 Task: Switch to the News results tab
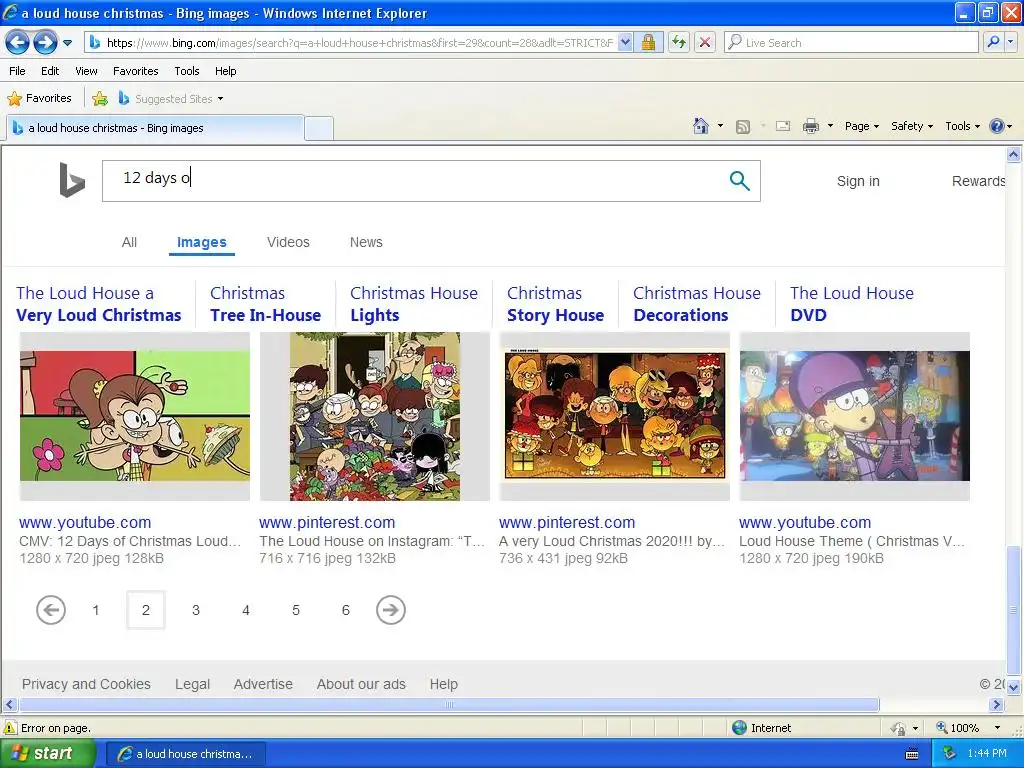366,242
